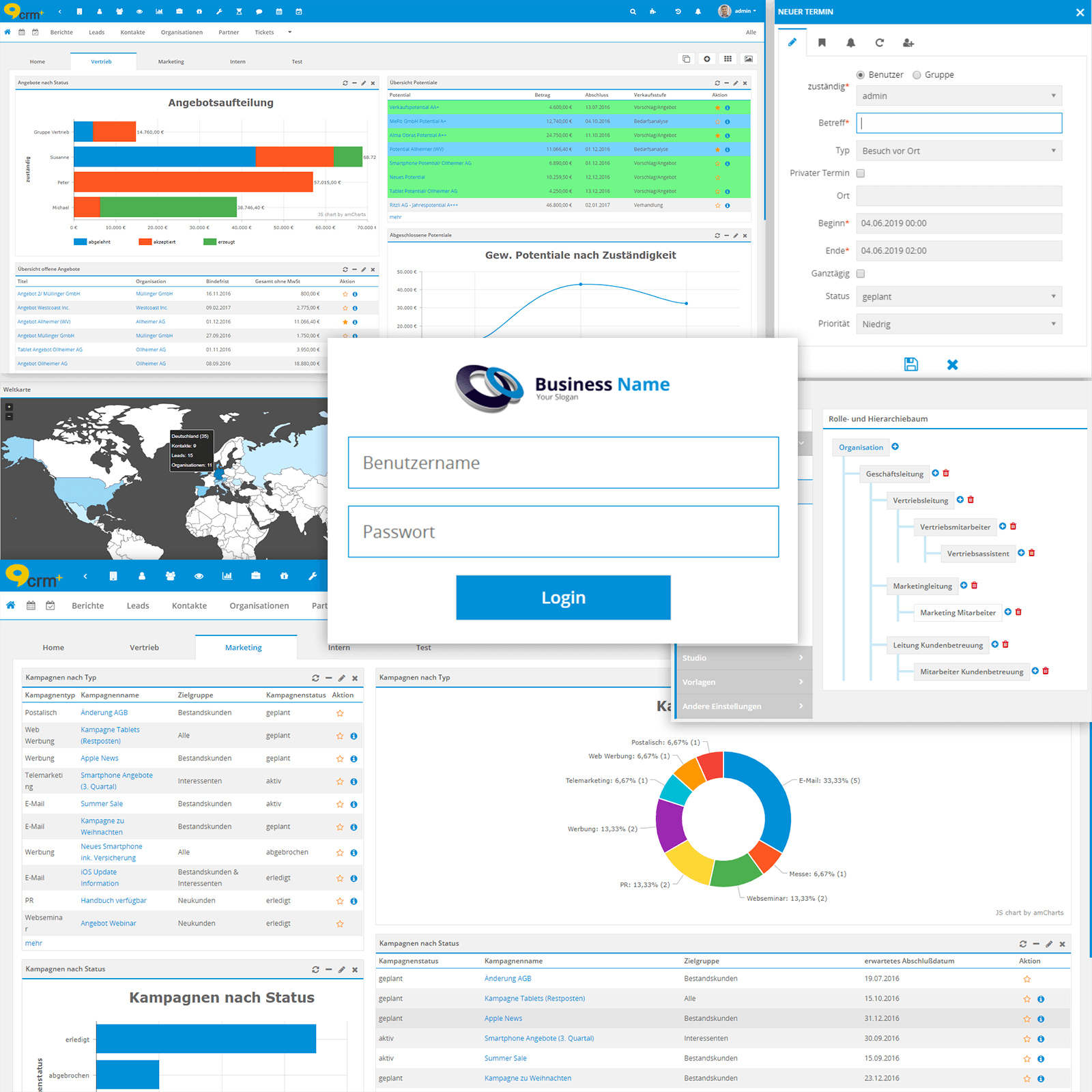This screenshot has height=1092, width=1092.
Task: Show info for the Summer Sale campaign row
Action: (x=354, y=804)
